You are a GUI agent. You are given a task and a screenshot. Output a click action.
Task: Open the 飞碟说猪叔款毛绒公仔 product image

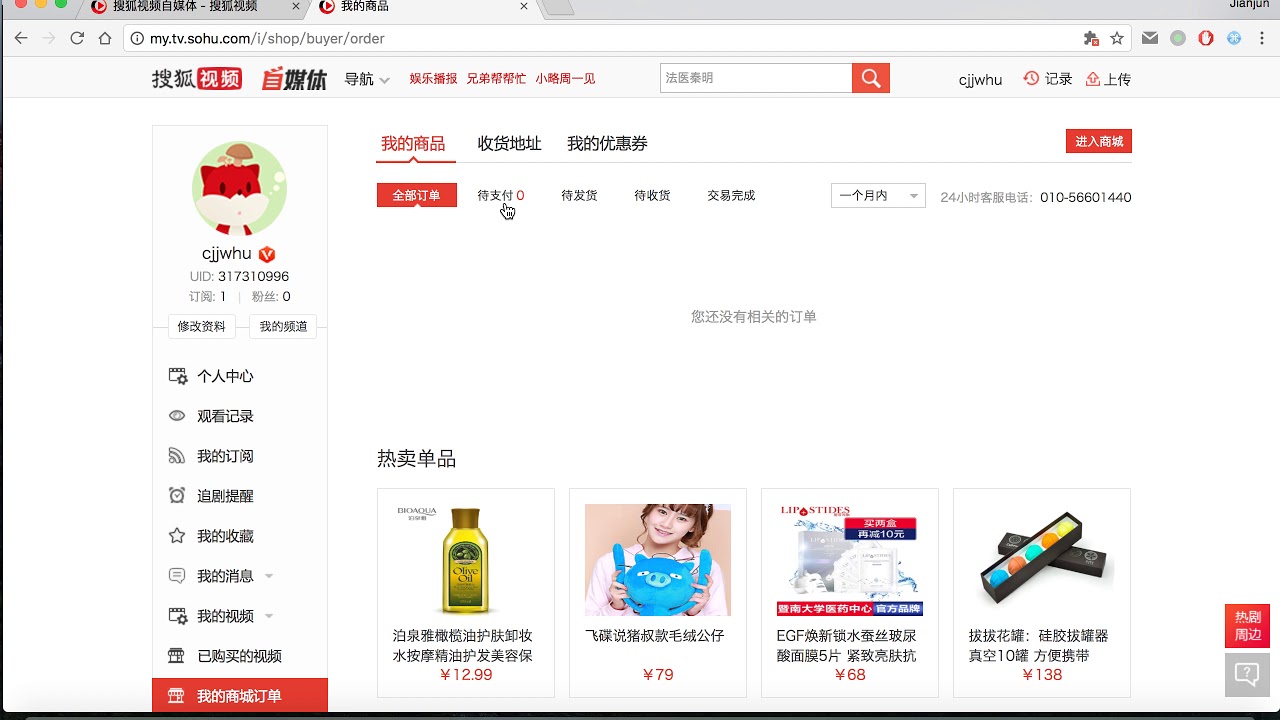658,560
